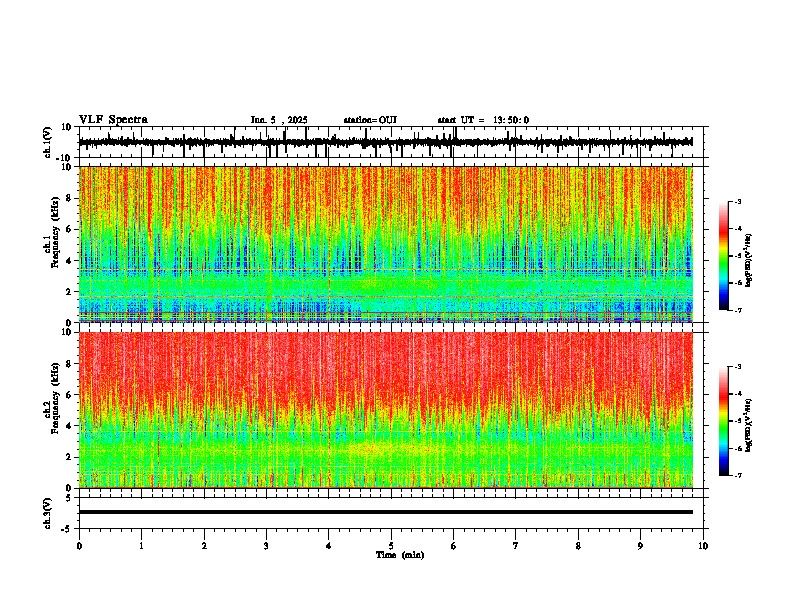Click the ch.3 flat voltage trace
This screenshot has width=792, height=612.
tap(386, 512)
